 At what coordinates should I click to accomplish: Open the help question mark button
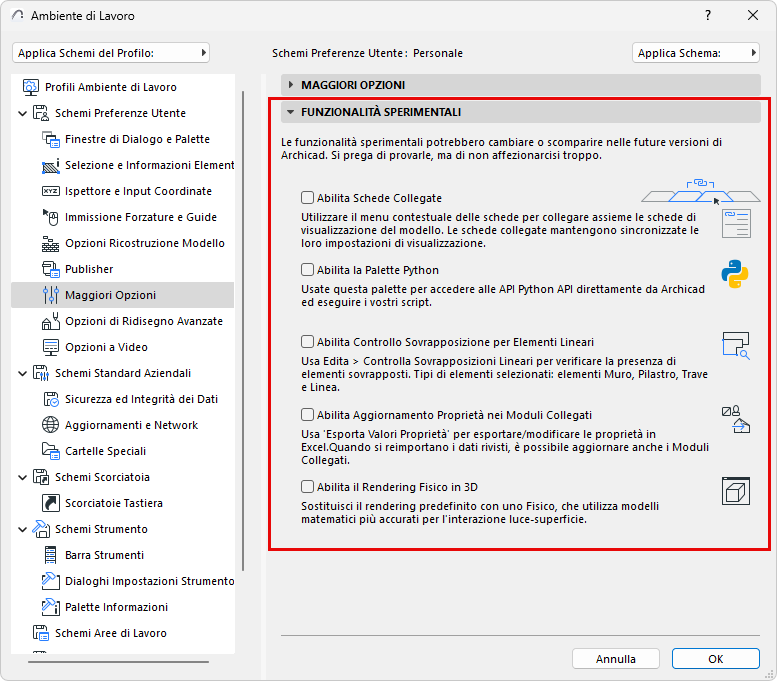708,15
